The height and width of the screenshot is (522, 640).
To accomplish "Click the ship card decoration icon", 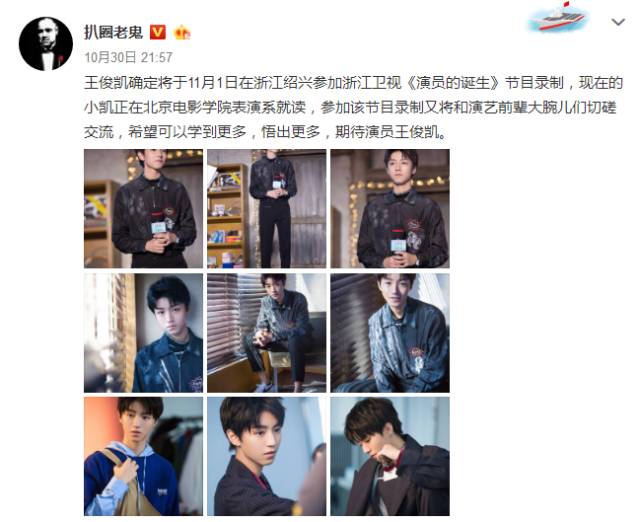I will 558,17.
